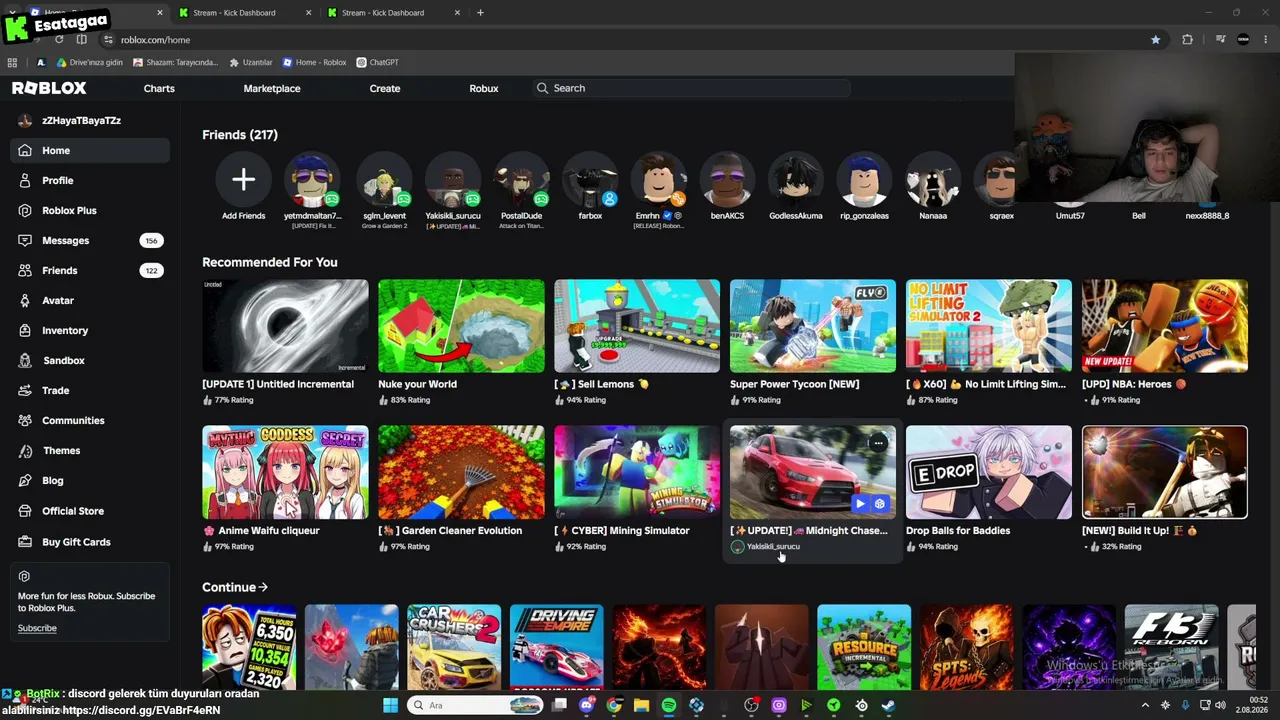Open the Build It Up! game thumbnail
The width and height of the screenshot is (1280, 720).
pos(1165,472)
